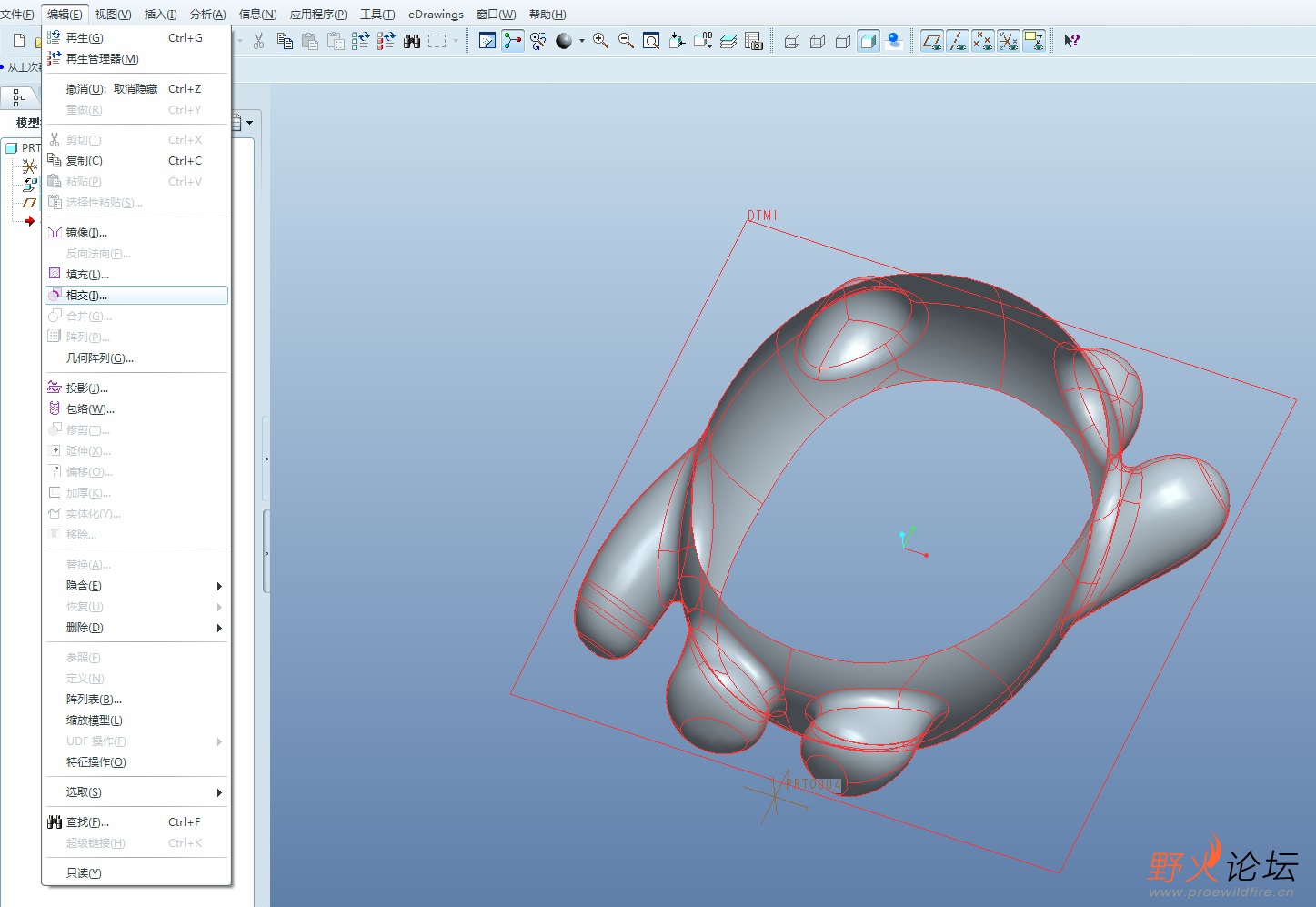This screenshot has height=907, width=1316.
Task: Select the DTM1 datum label in viewport
Action: pos(762,216)
